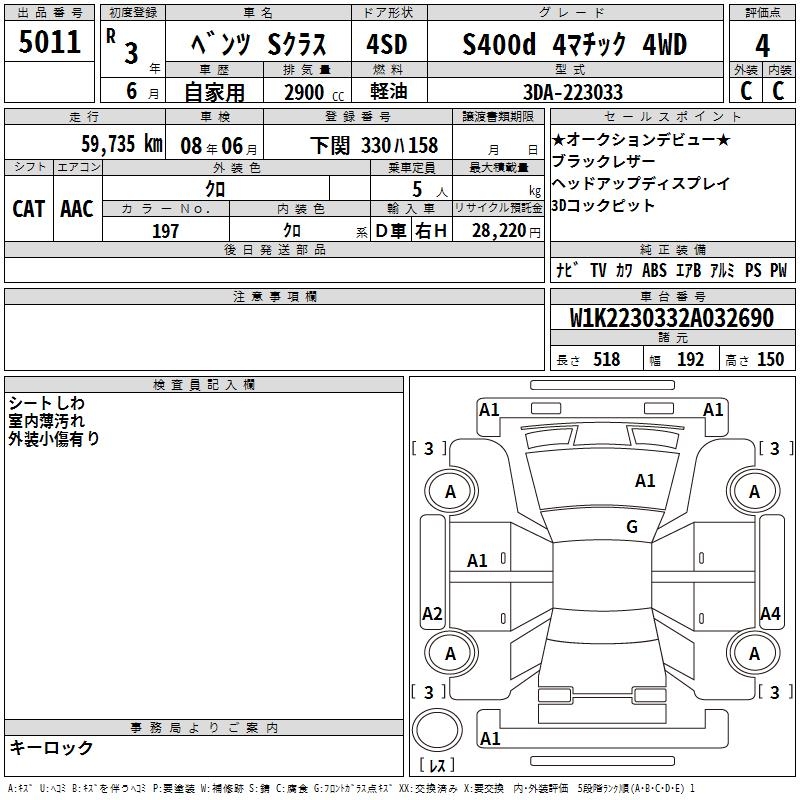Click the 検査員記入欄 section header
This screenshot has width=800, height=800.
204,385
